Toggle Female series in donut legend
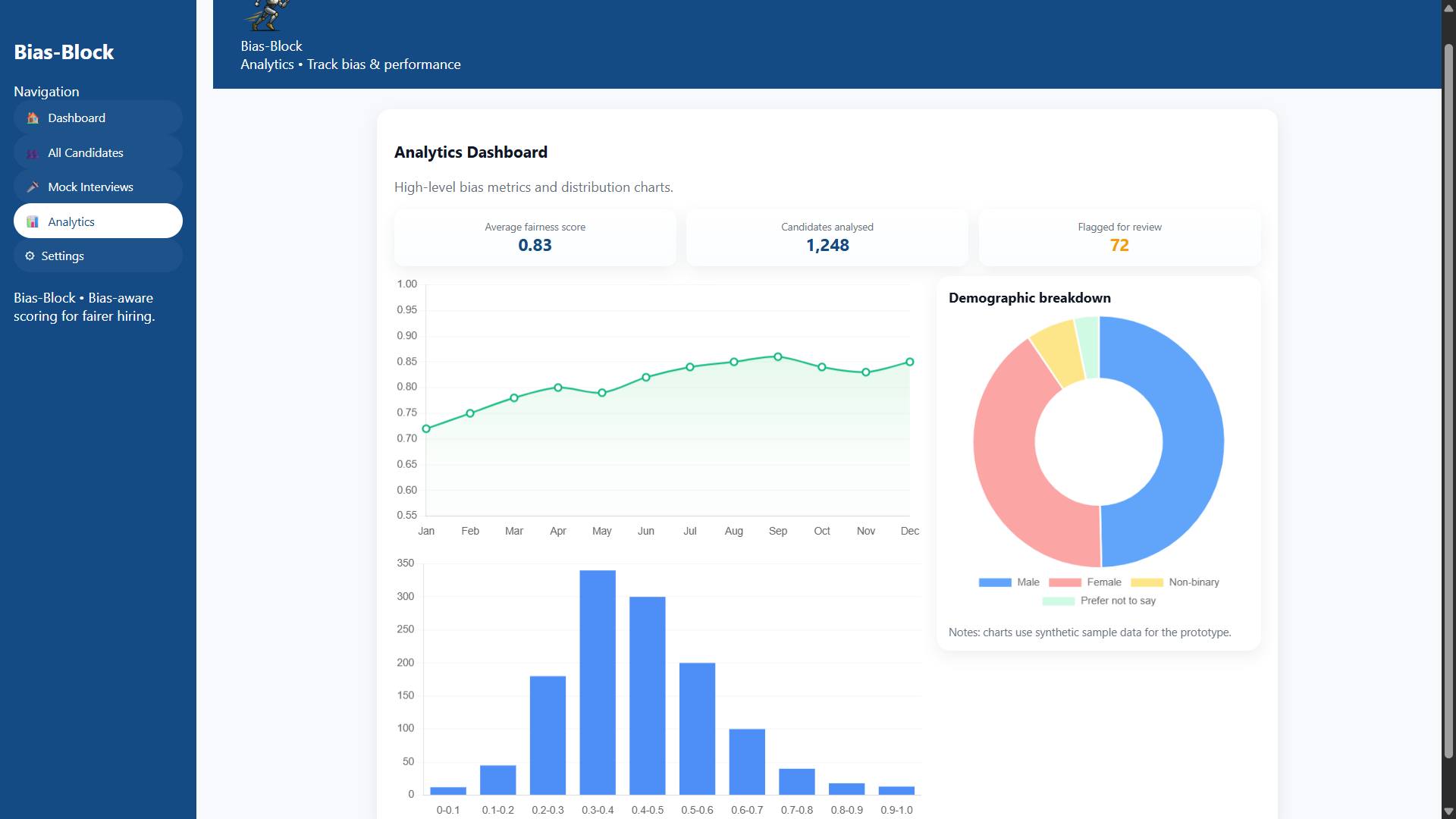The width and height of the screenshot is (1456, 819). coord(1084,582)
